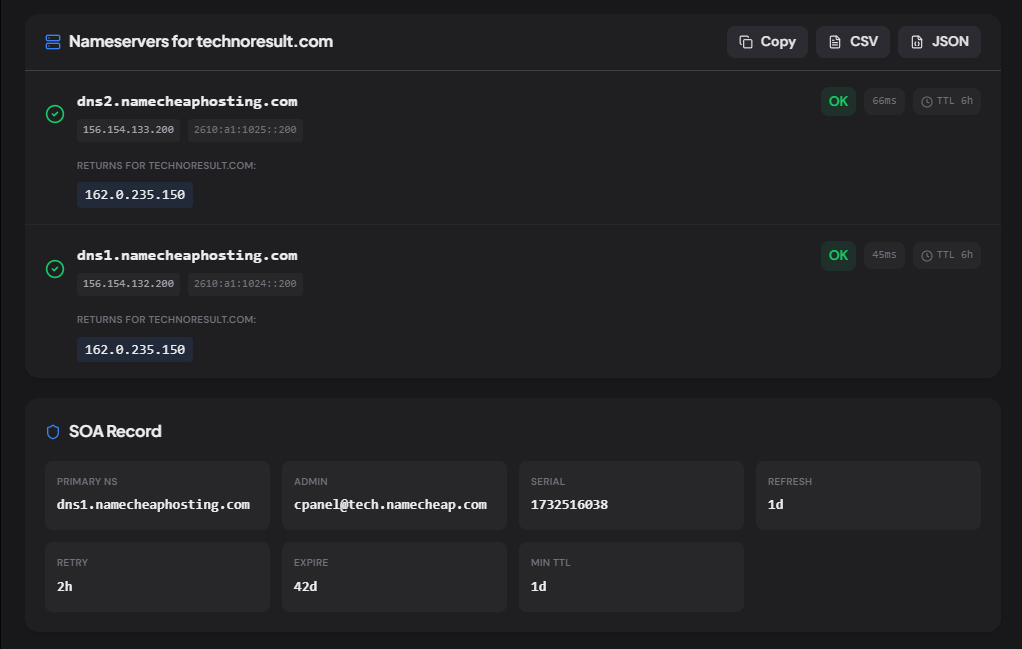Select the 66ms latency badge
Viewport: 1022px width, 649px height.
click(x=884, y=101)
